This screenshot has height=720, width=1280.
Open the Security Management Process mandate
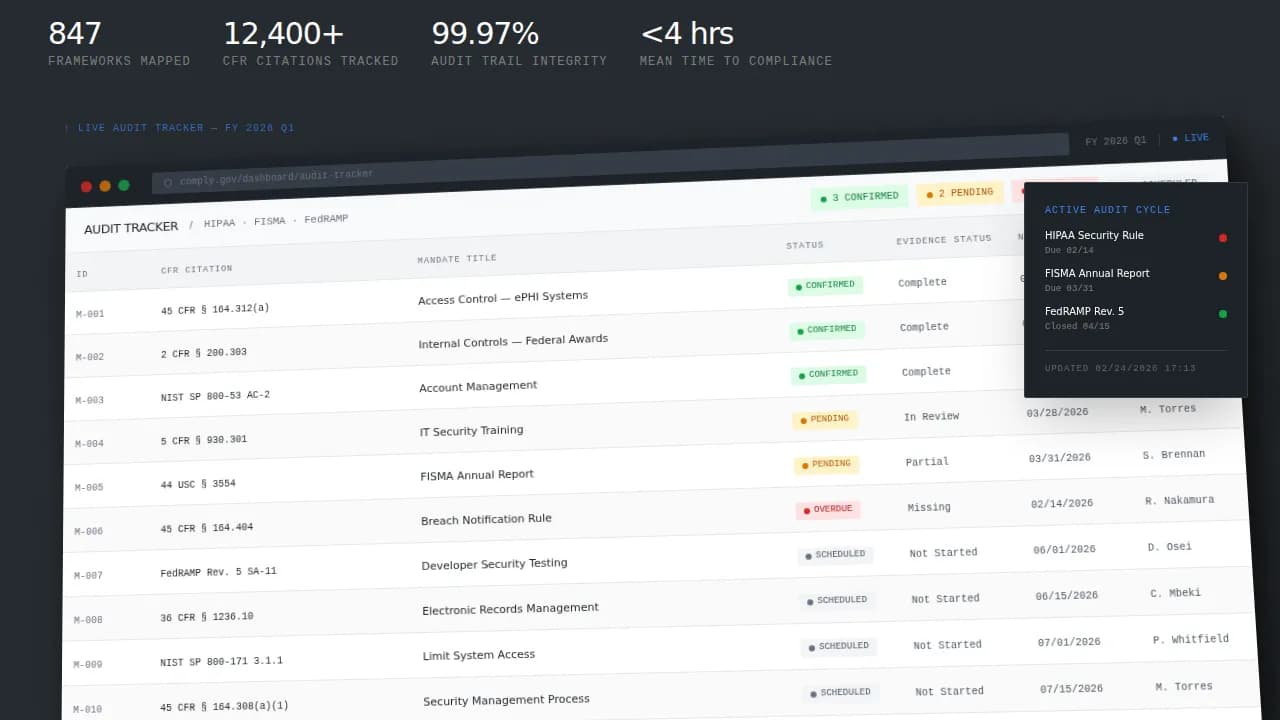click(x=506, y=701)
